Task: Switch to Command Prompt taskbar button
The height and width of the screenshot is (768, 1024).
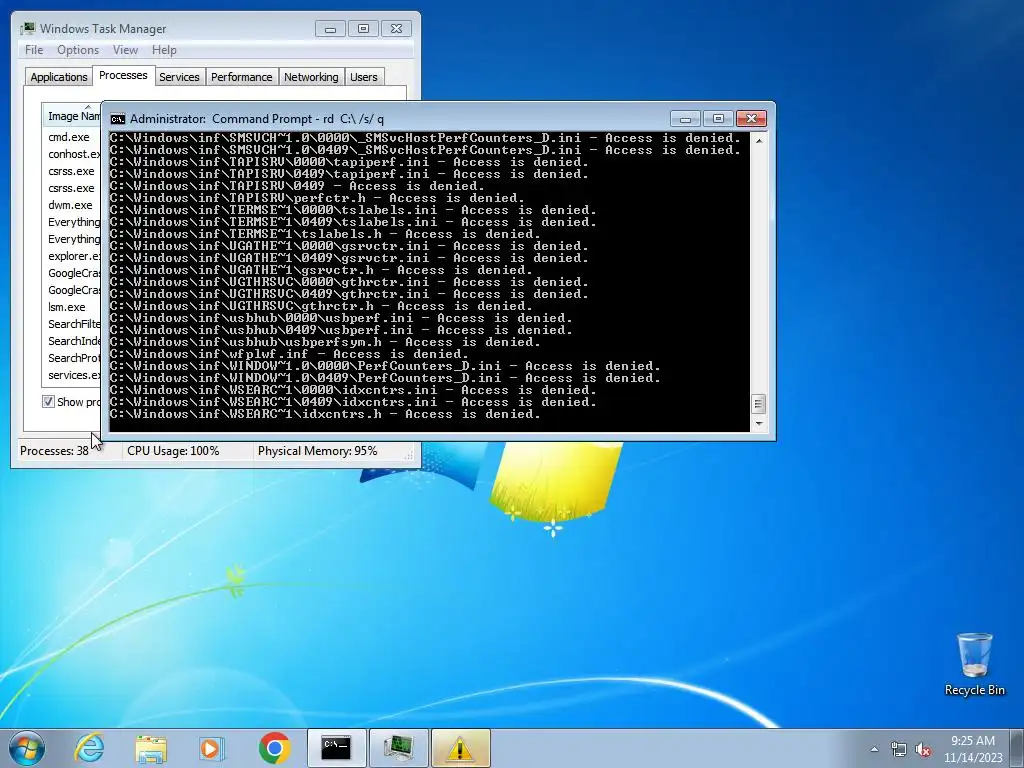Action: point(336,748)
